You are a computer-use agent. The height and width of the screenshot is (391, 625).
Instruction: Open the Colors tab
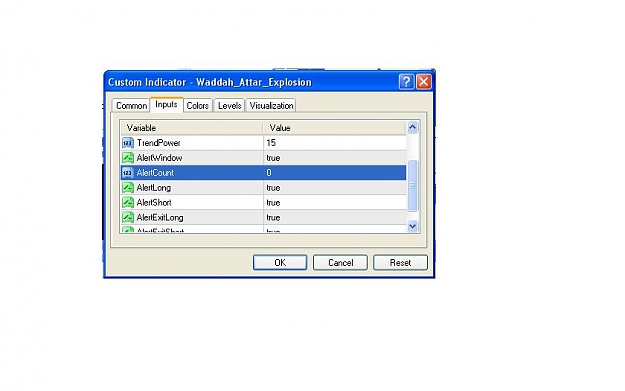tap(198, 106)
